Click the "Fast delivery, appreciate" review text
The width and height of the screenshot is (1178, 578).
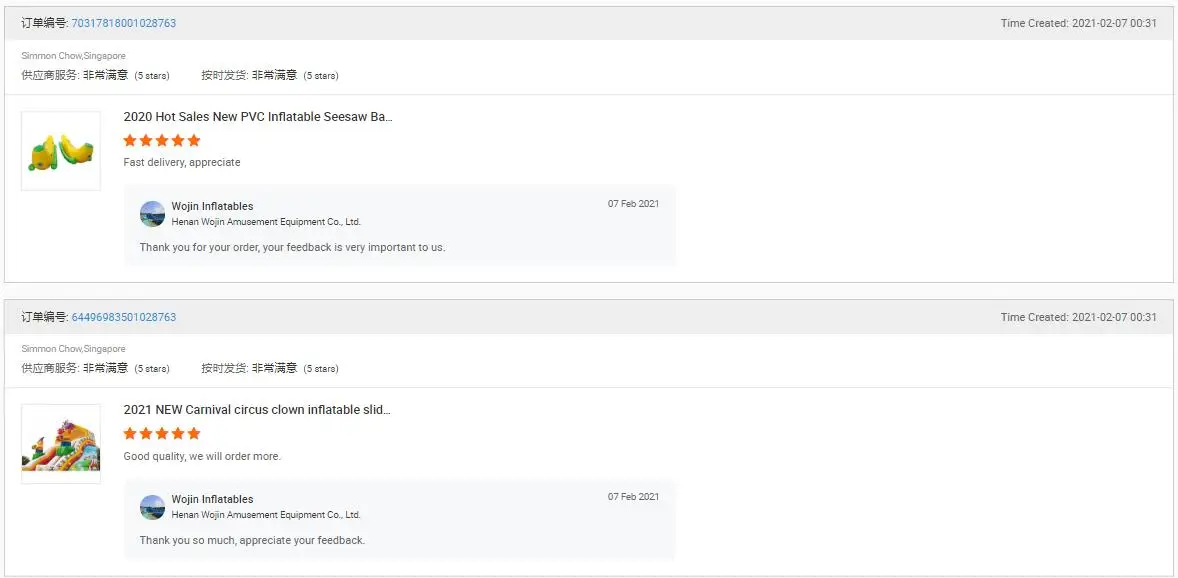coord(182,162)
